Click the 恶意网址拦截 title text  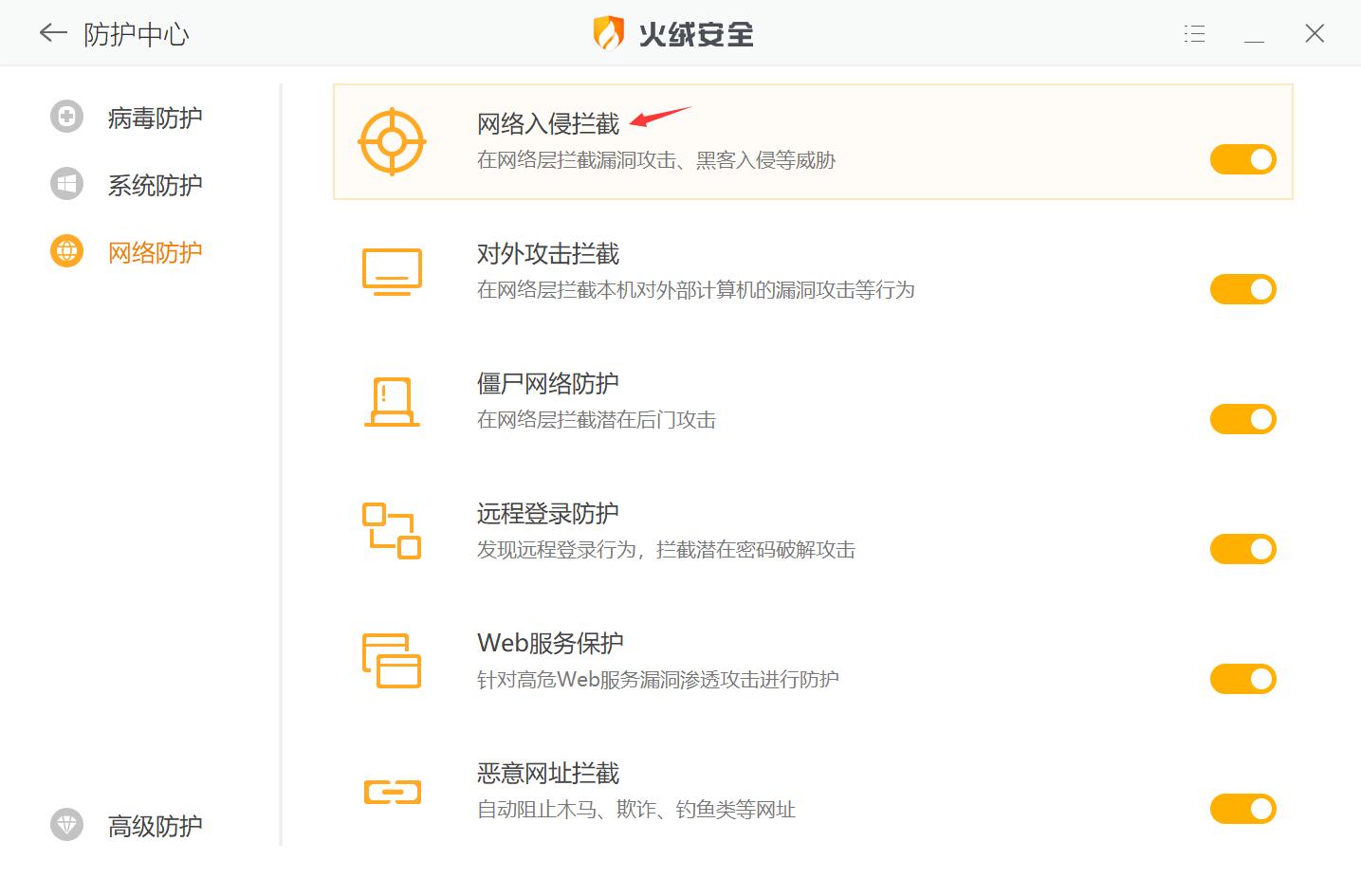547,774
